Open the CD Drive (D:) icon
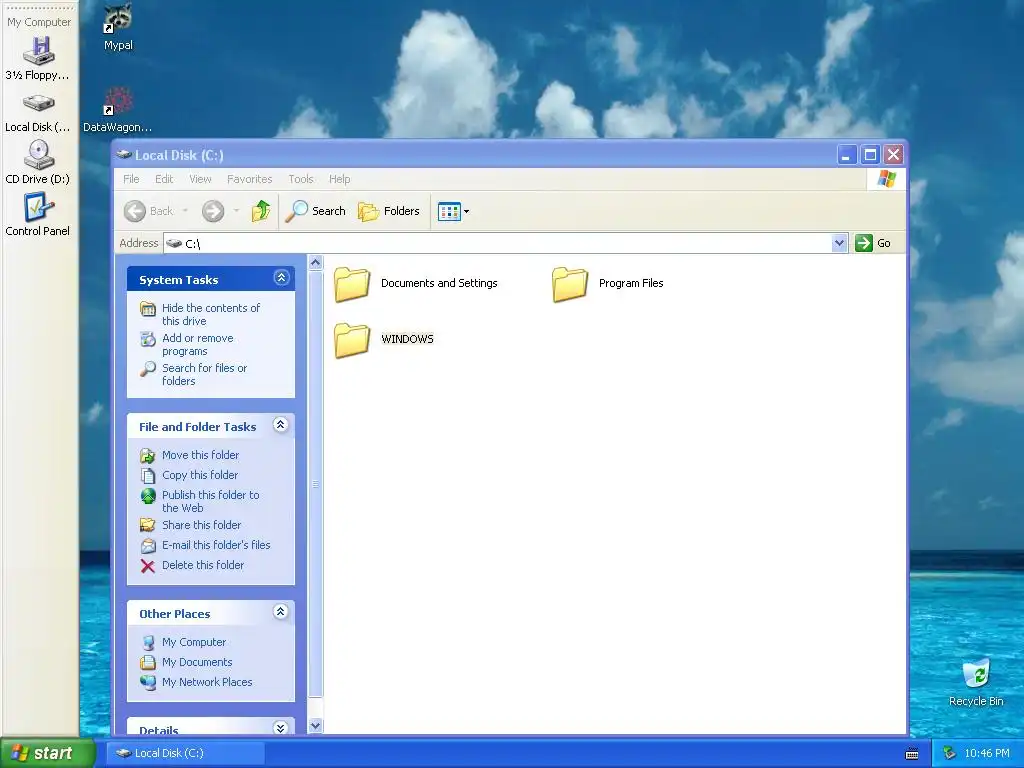1024x768 pixels. (38, 163)
